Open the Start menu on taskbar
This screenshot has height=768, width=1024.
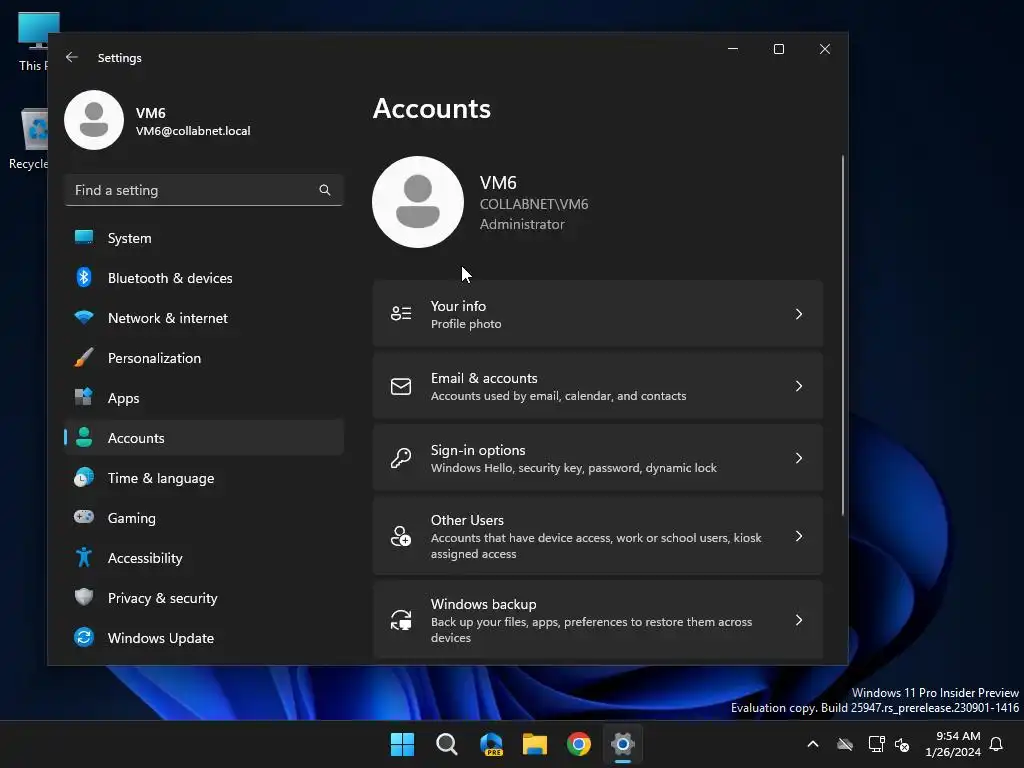point(402,744)
